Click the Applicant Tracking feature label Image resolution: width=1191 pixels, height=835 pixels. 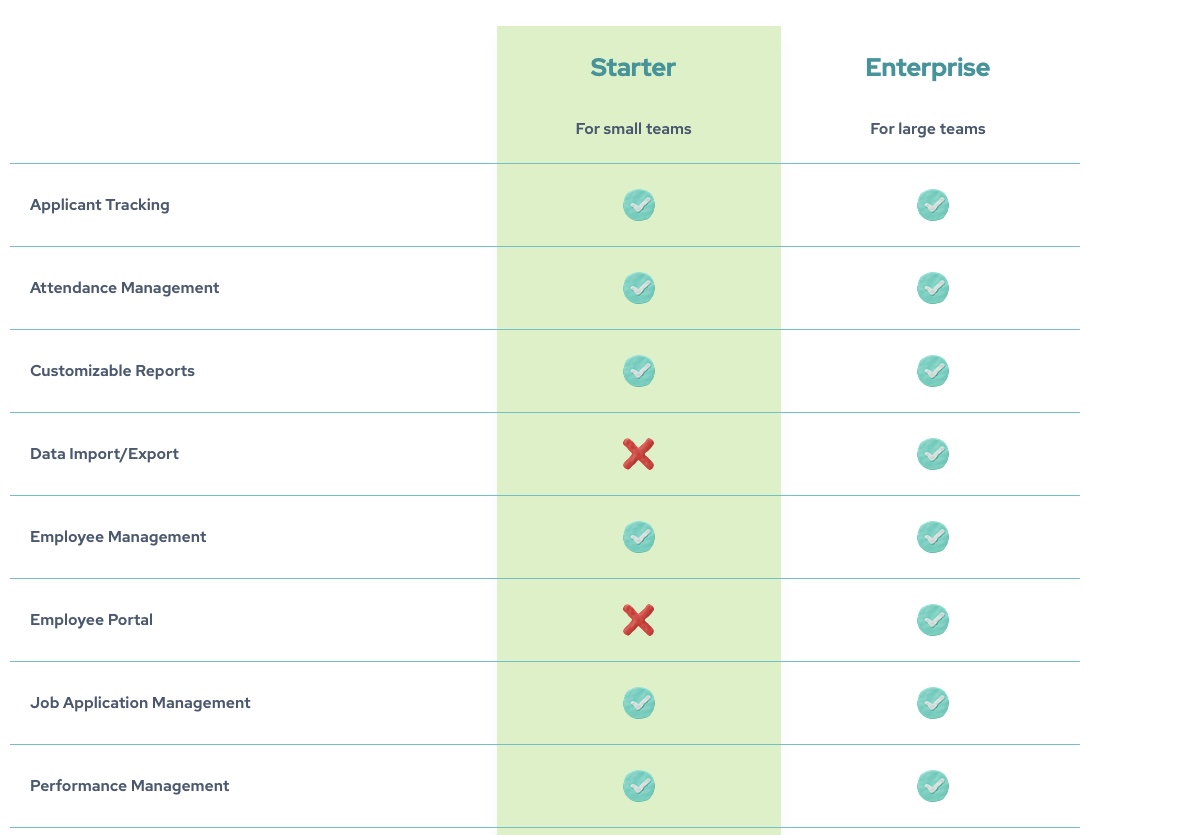100,205
